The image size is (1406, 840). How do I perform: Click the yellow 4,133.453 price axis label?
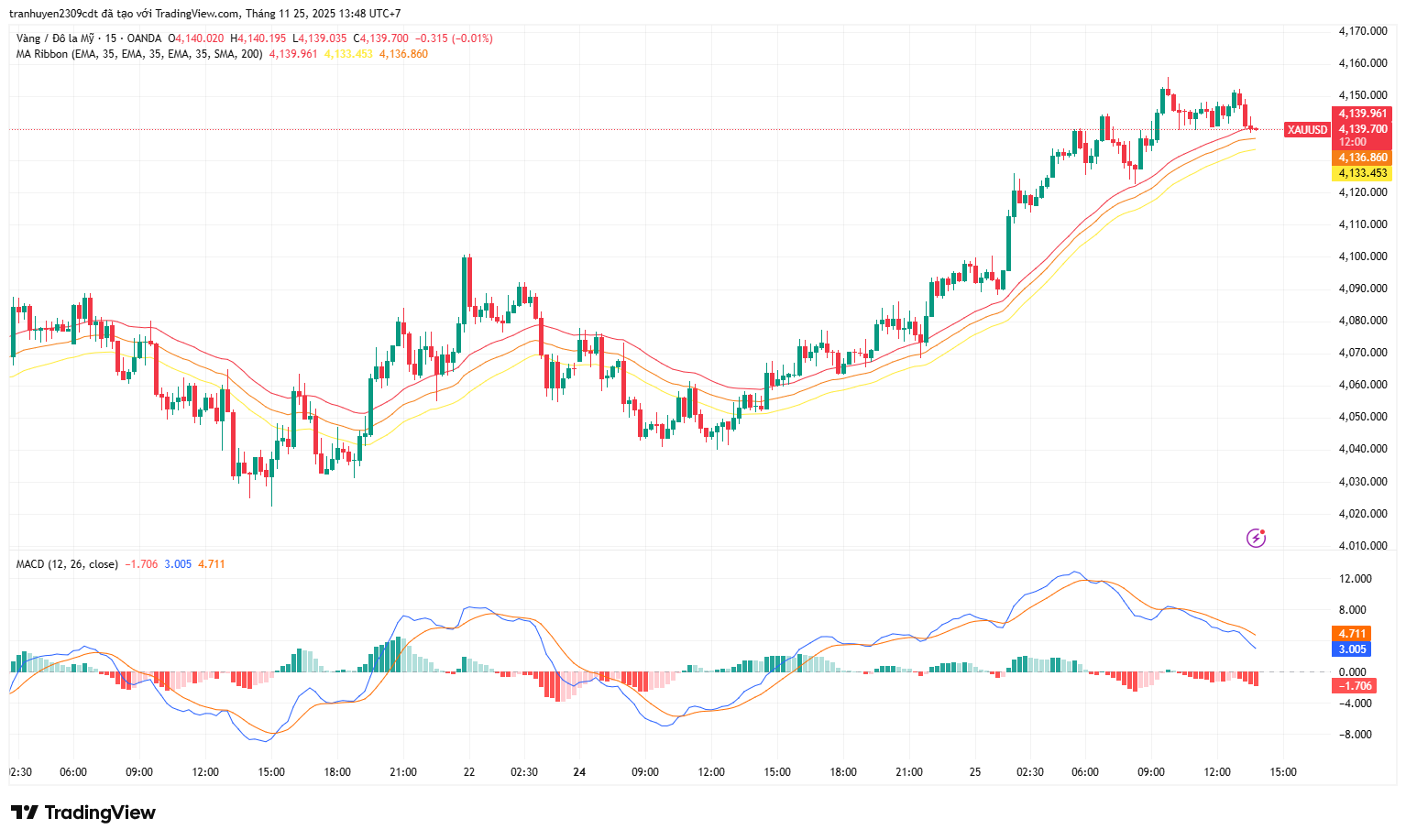(x=1362, y=173)
